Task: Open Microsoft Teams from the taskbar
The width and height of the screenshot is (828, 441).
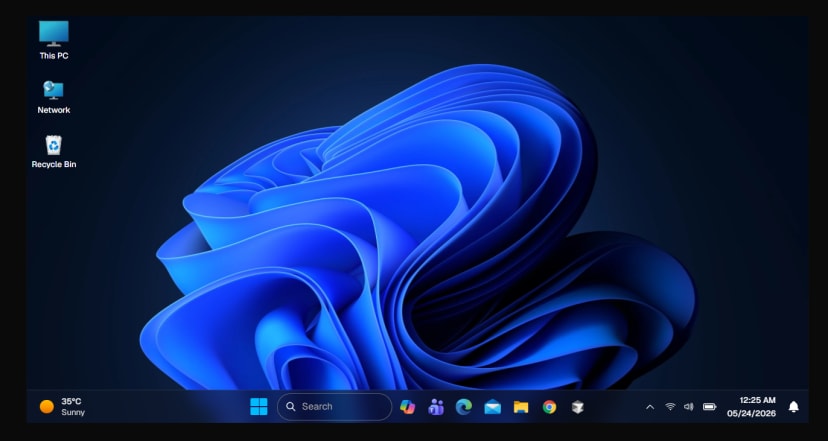Action: (436, 407)
